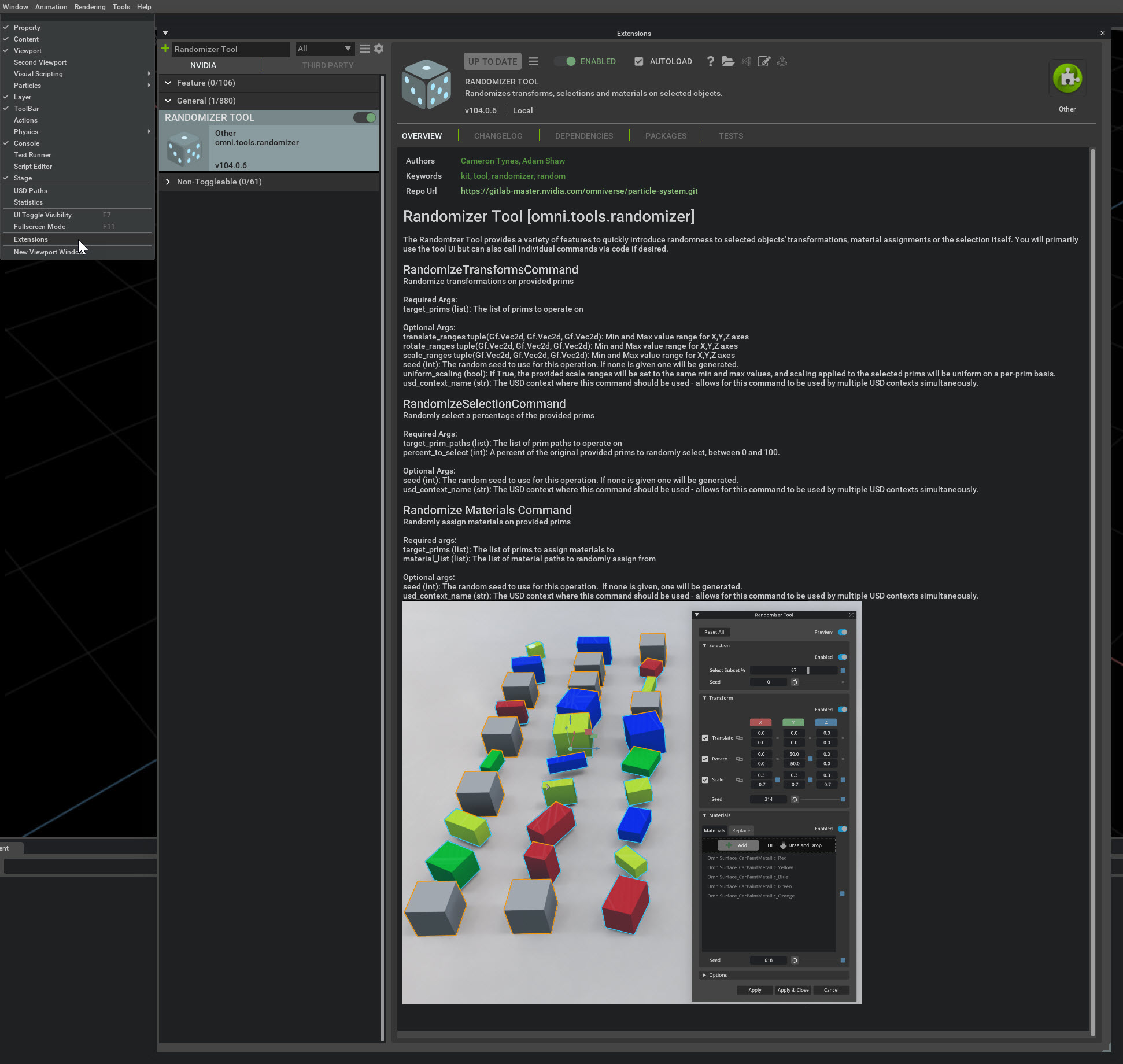
Task: Click the publish upload icon
Action: (782, 61)
